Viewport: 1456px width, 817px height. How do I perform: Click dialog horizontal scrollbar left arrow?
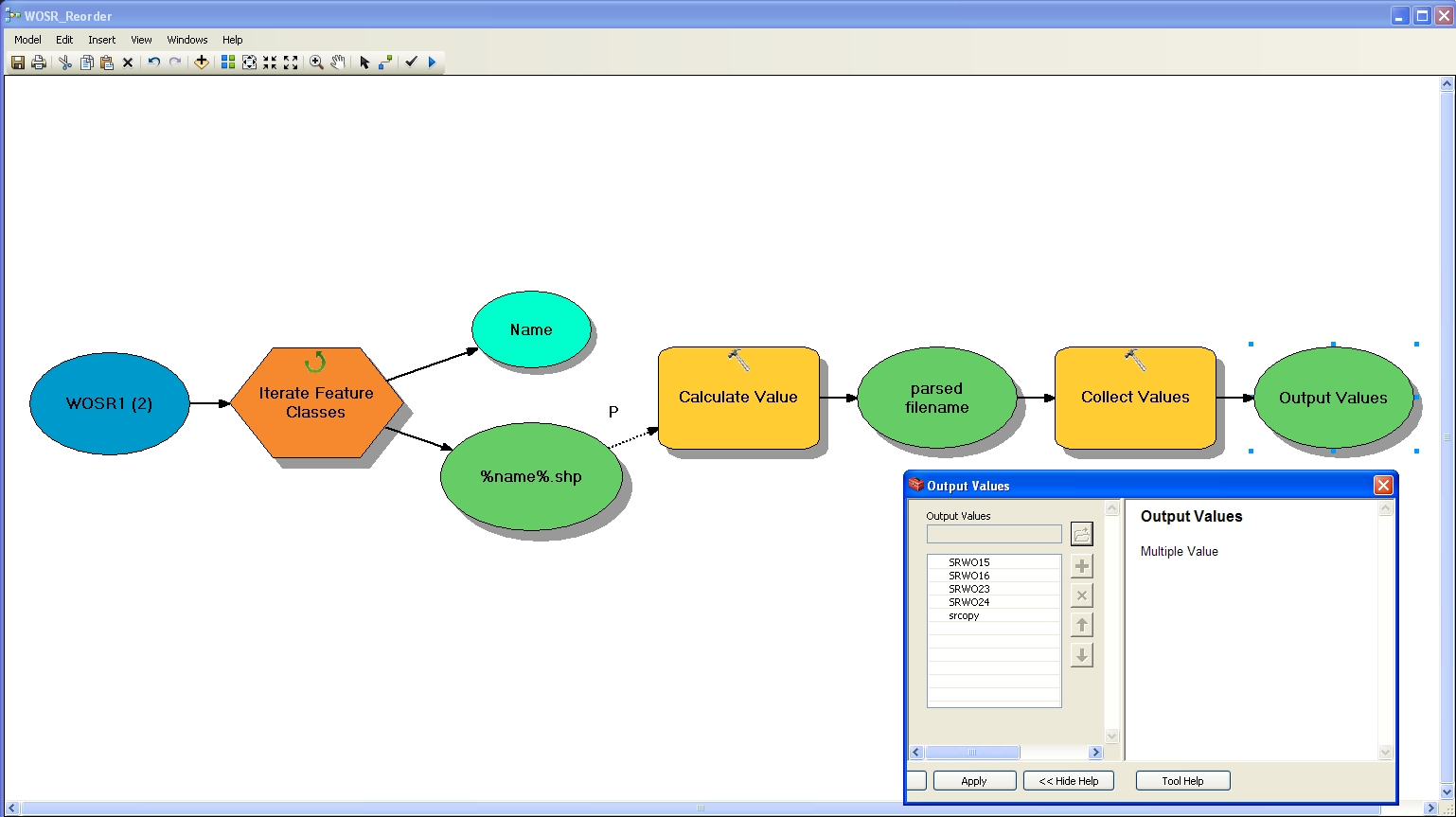coord(916,753)
